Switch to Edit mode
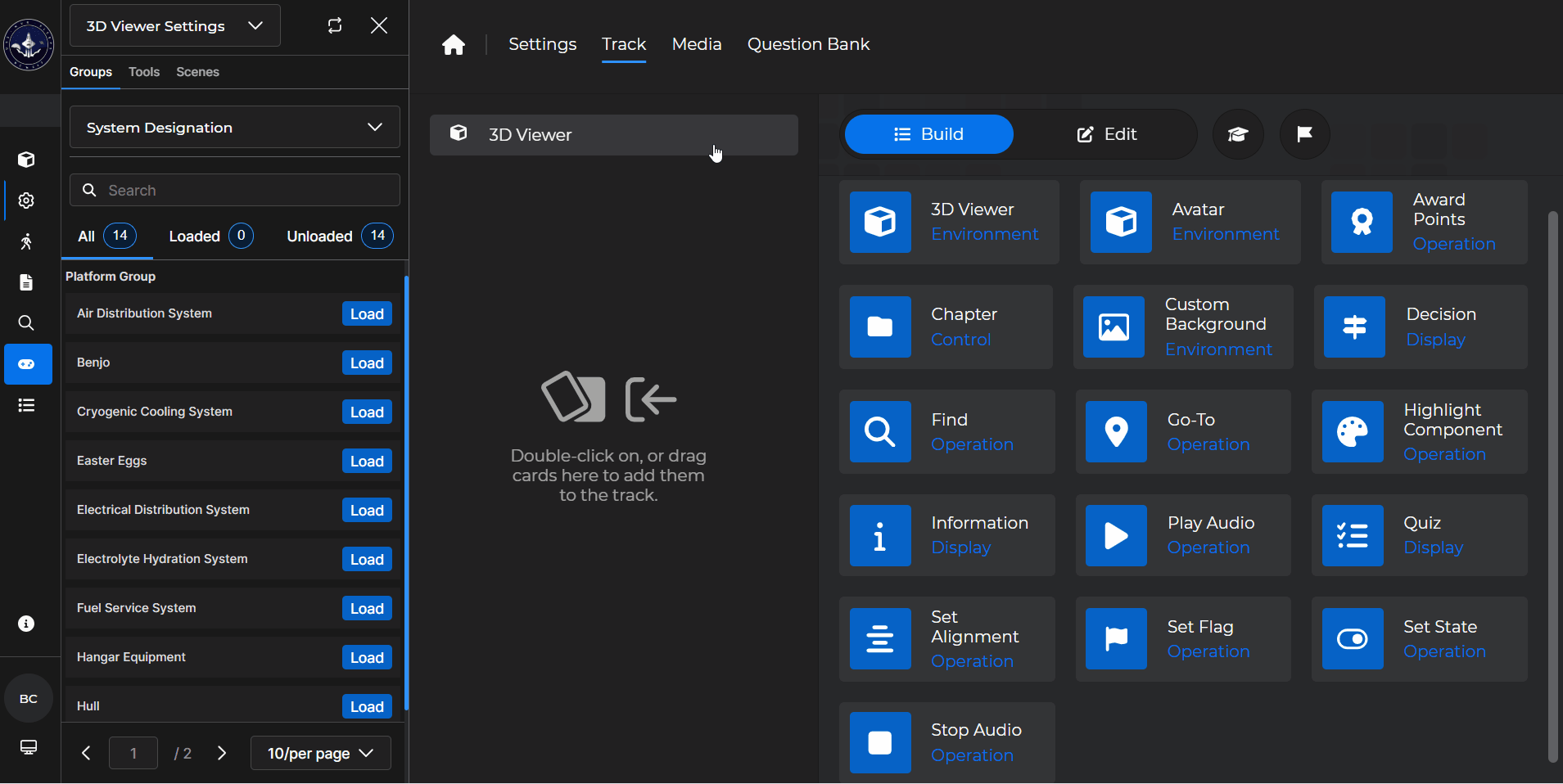1563x784 pixels. (x=1106, y=134)
